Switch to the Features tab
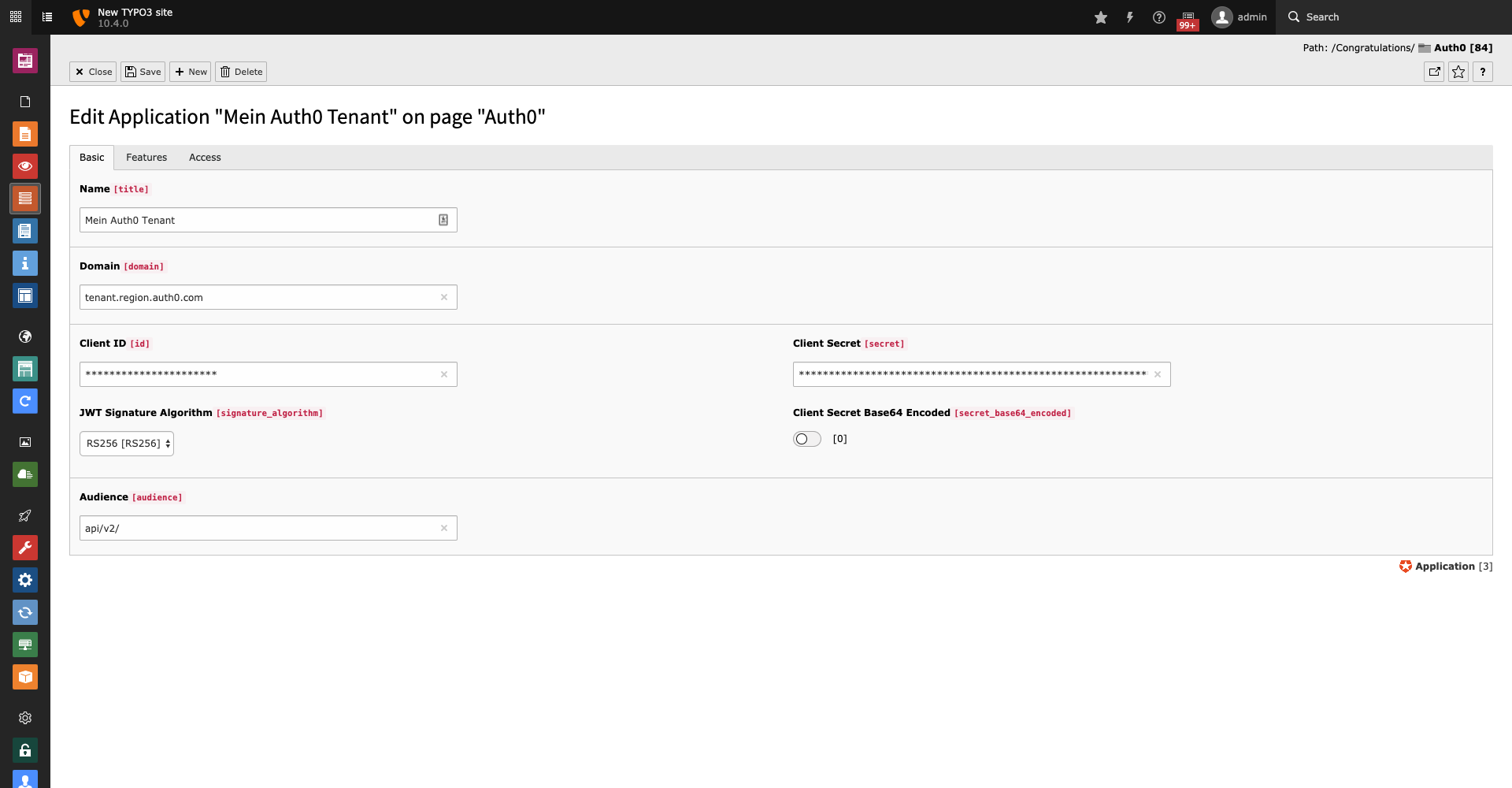The image size is (1512, 788). coord(146,158)
